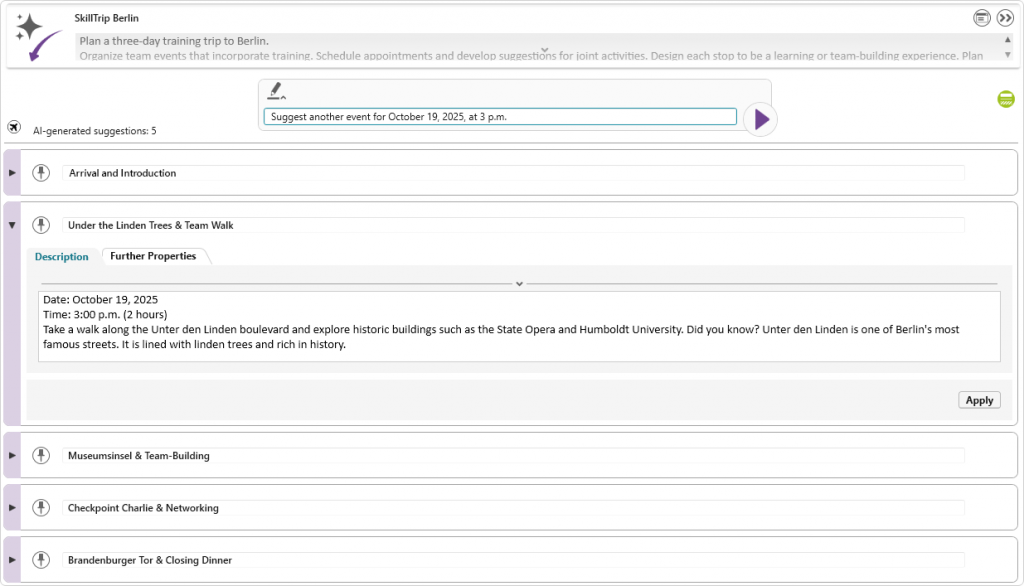
Task: Collapse the Under the Linden Trees item
Action: point(12,225)
